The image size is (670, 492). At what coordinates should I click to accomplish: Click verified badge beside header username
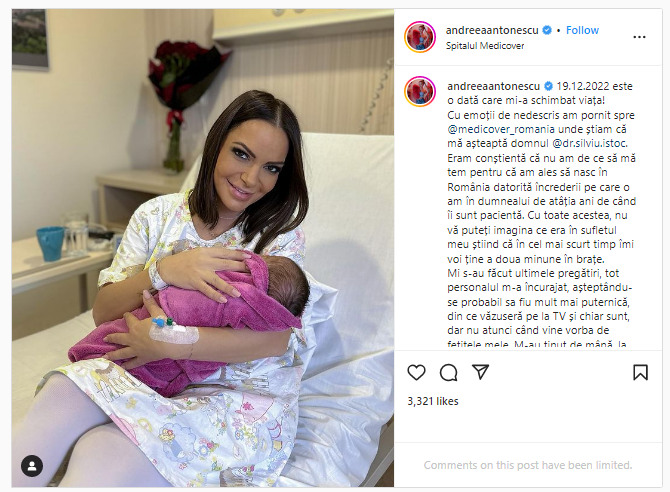(x=547, y=30)
